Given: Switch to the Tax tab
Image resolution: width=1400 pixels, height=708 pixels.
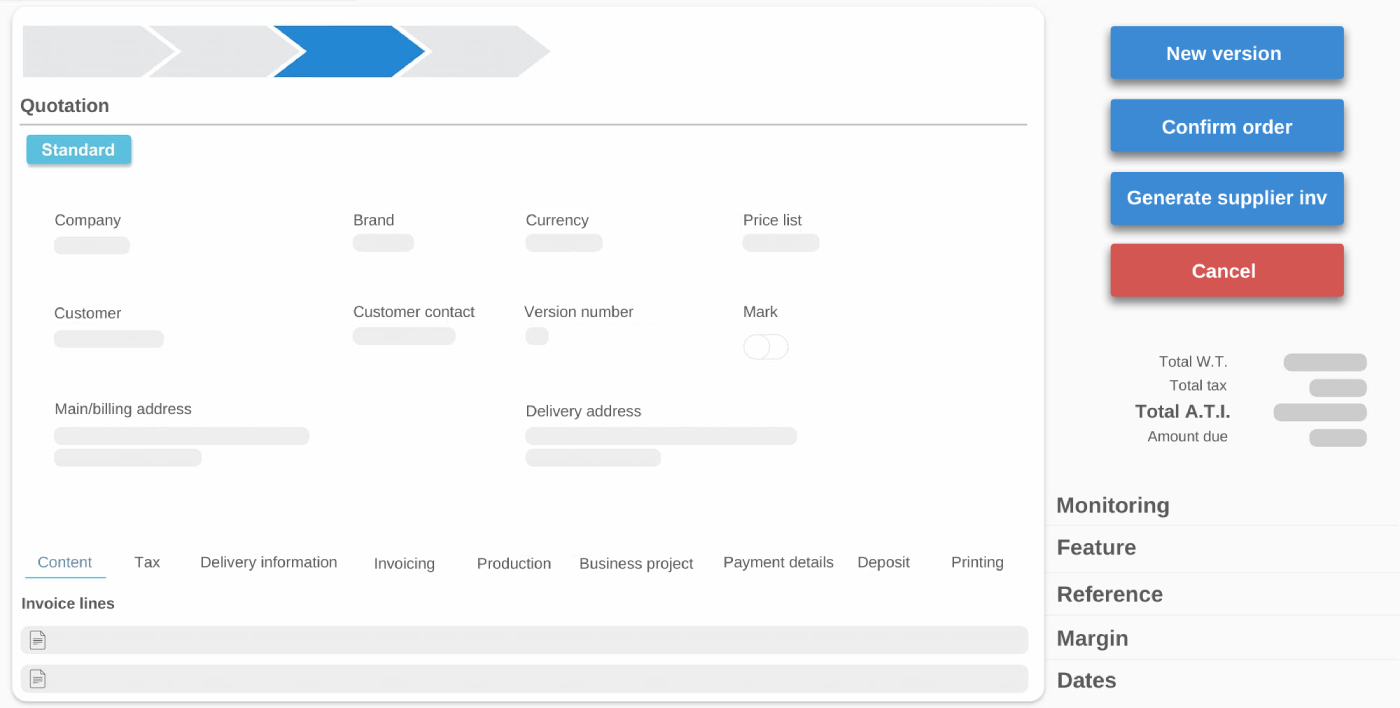Looking at the screenshot, I should point(147,562).
